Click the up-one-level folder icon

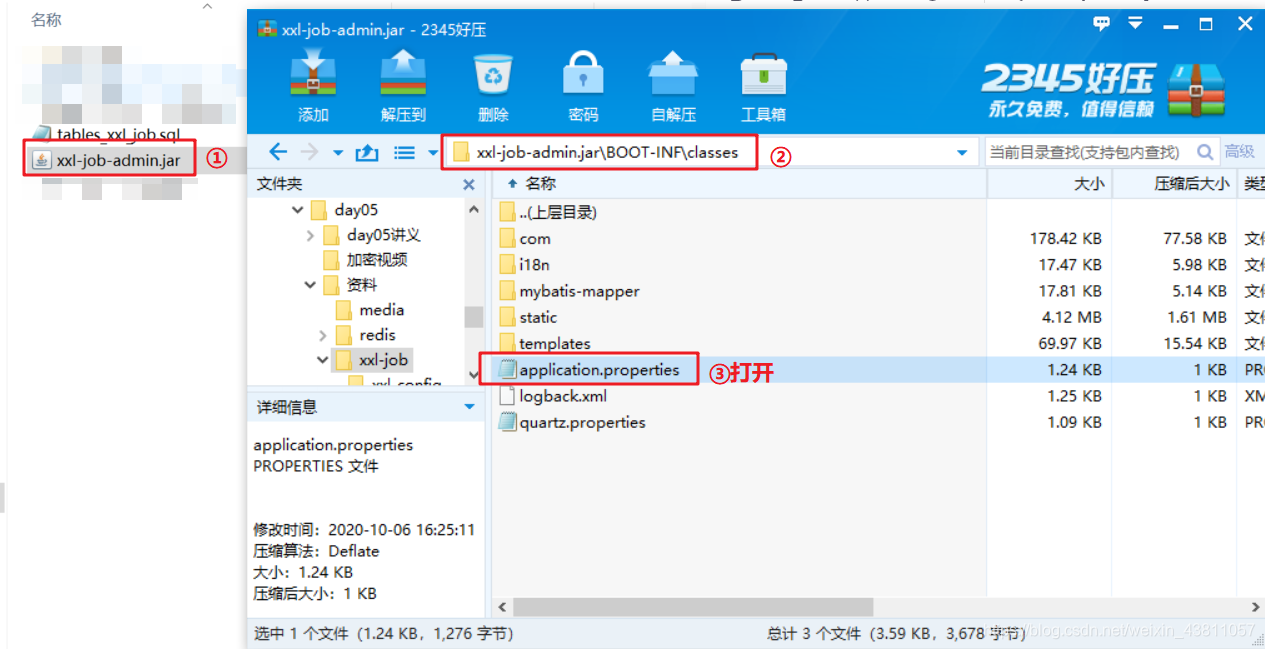point(367,152)
